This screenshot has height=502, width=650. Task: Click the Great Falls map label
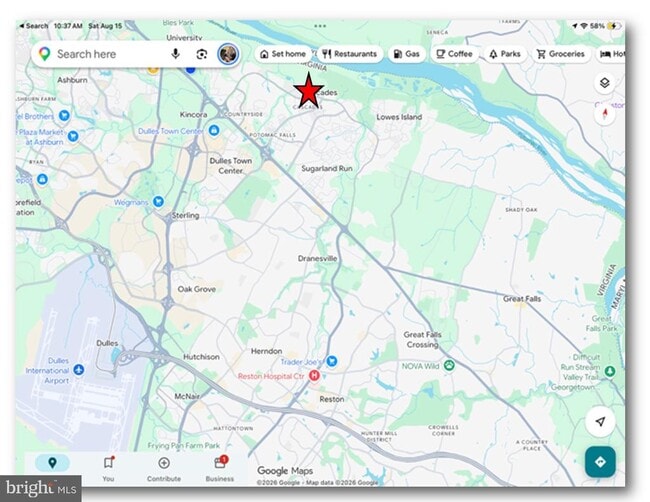click(522, 298)
